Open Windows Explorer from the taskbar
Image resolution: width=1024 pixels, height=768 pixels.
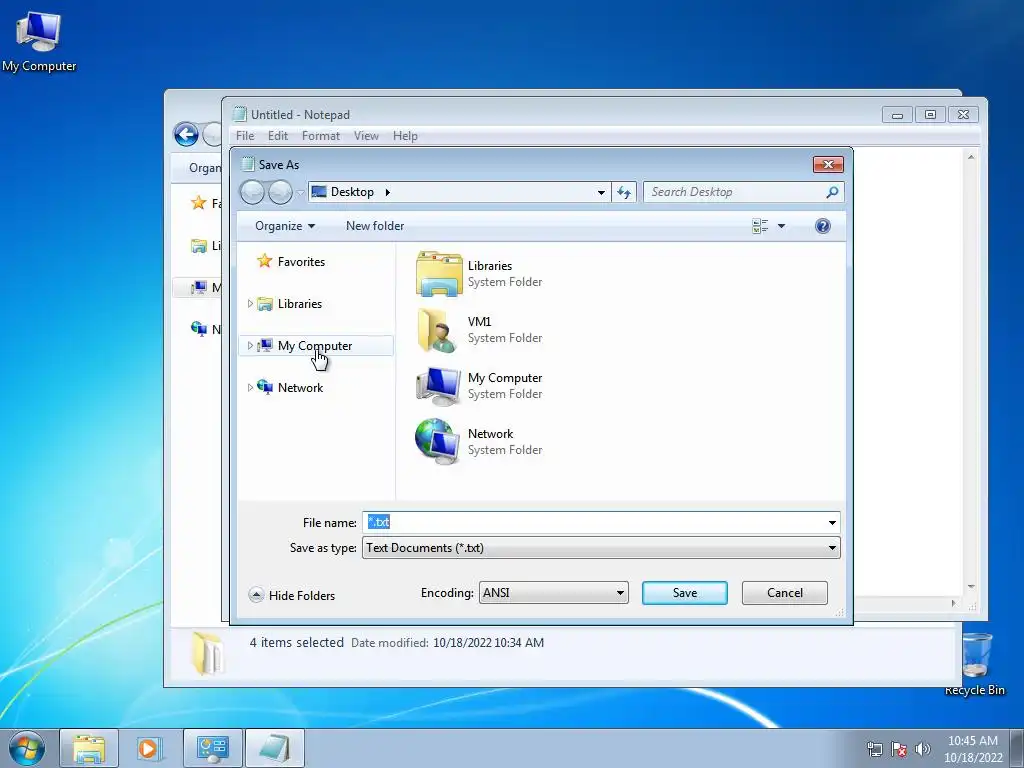(x=89, y=748)
